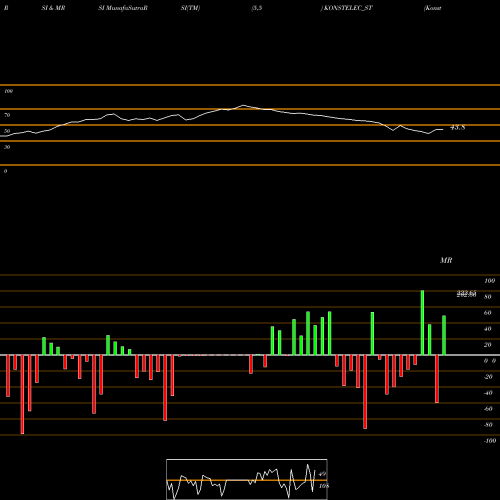The width and height of the screenshot is (500, 500).
Task: Click the last red bar on MR chart
Action: (437, 379)
